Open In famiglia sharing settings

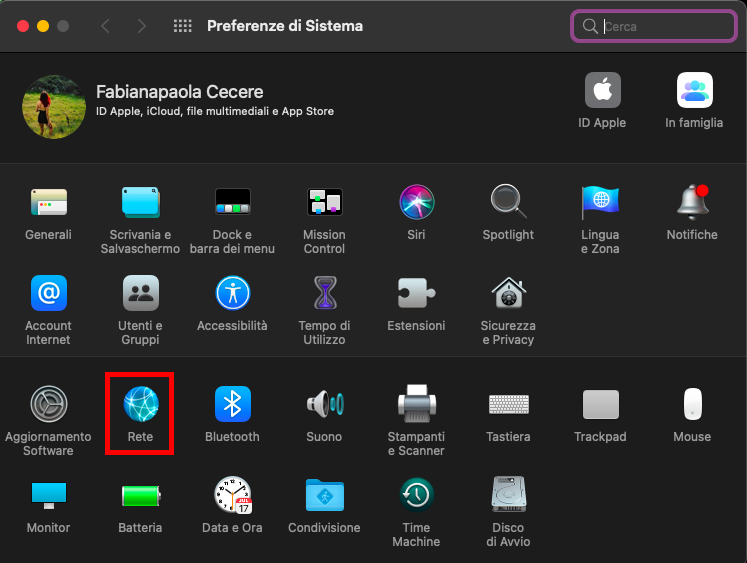point(695,90)
